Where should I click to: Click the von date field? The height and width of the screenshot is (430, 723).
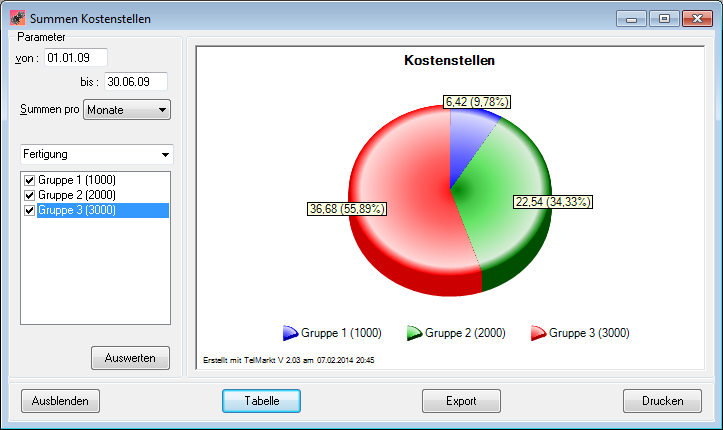pos(75,57)
